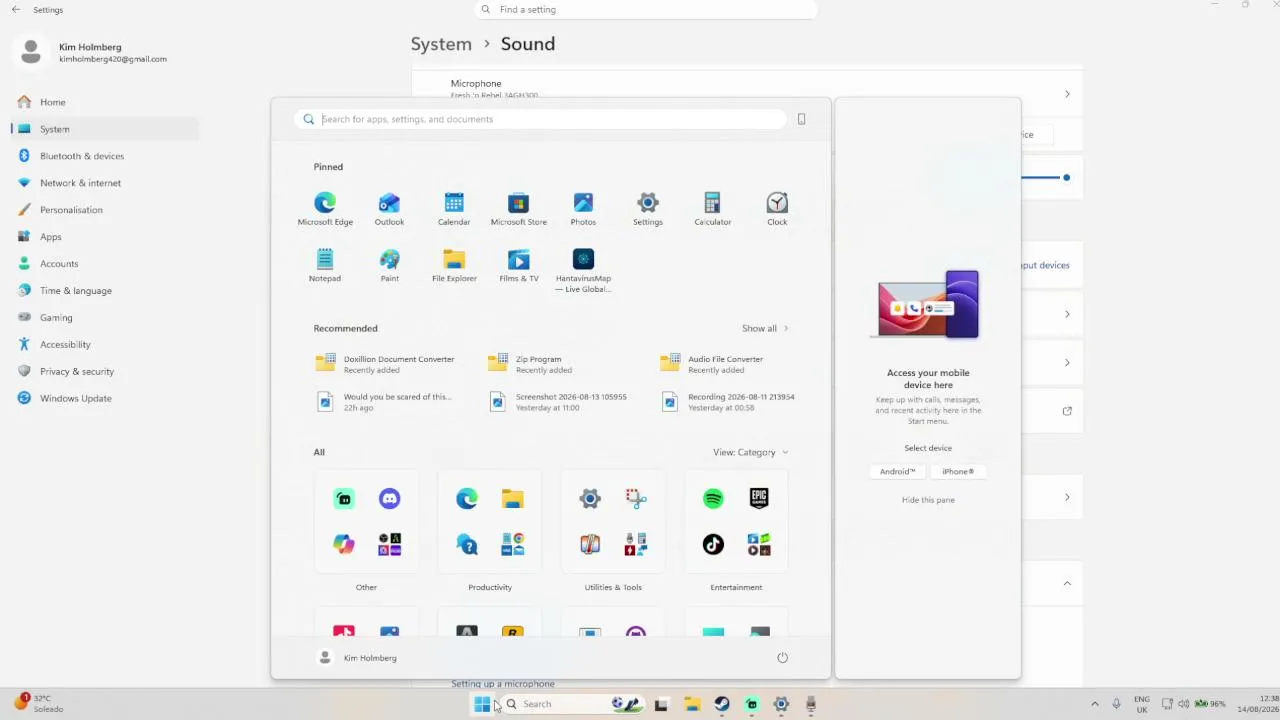Open Accounts in Settings sidebar
Image resolution: width=1280 pixels, height=720 pixels.
click(x=105, y=264)
